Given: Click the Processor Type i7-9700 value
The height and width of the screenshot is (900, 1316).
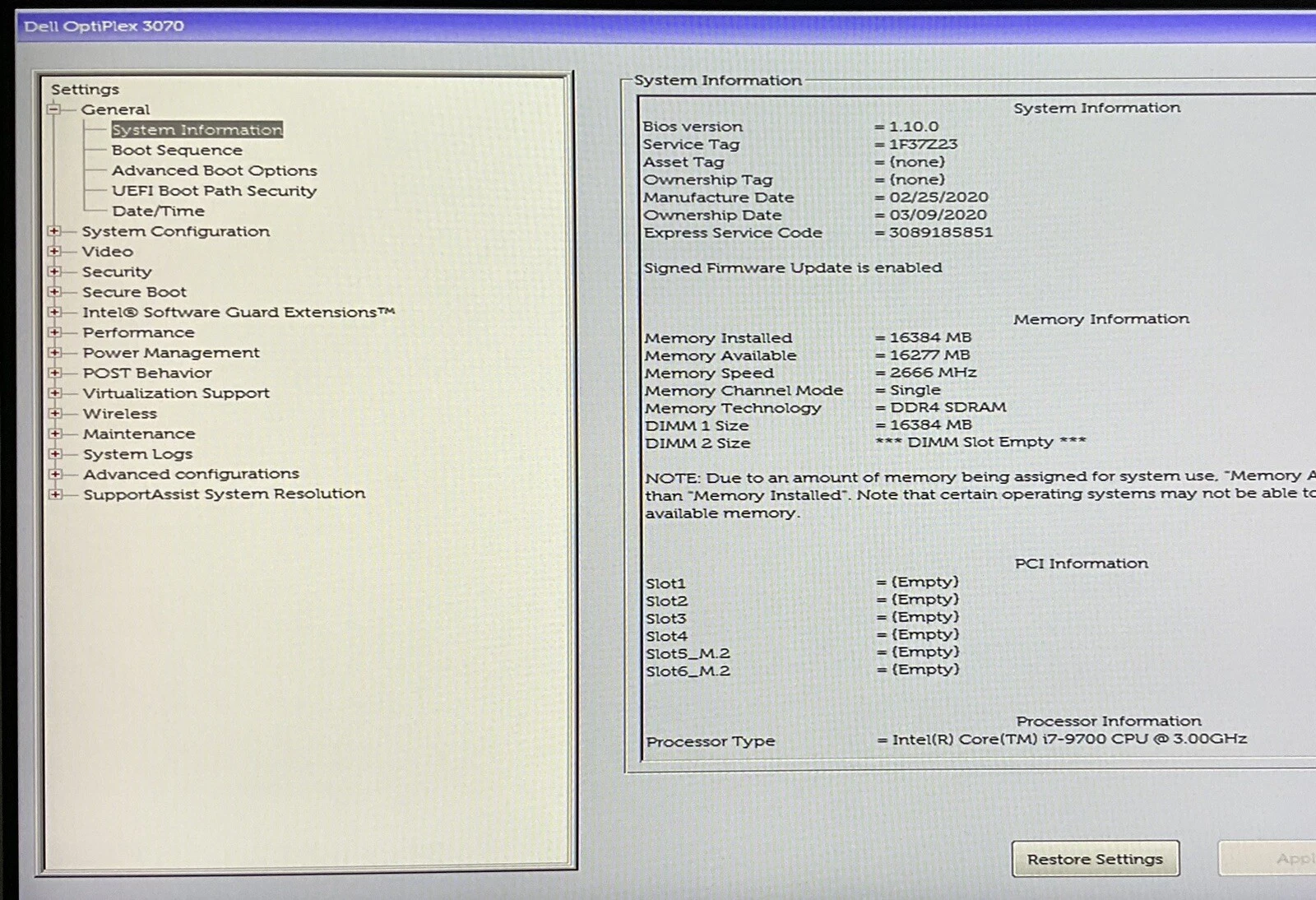Looking at the screenshot, I should click(1069, 739).
